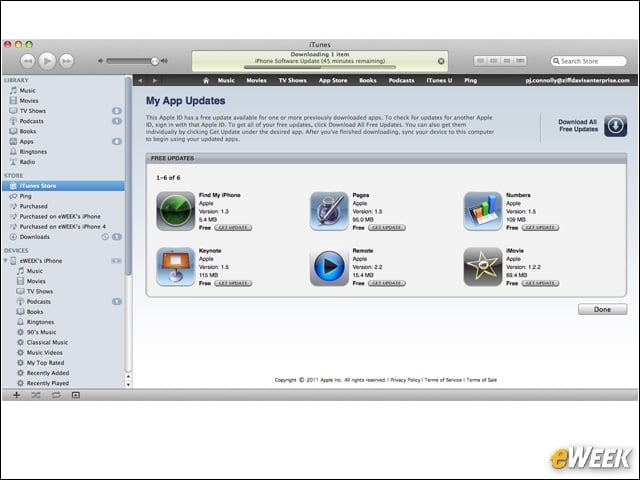
Task: Open the Movies store tab
Action: point(256,80)
